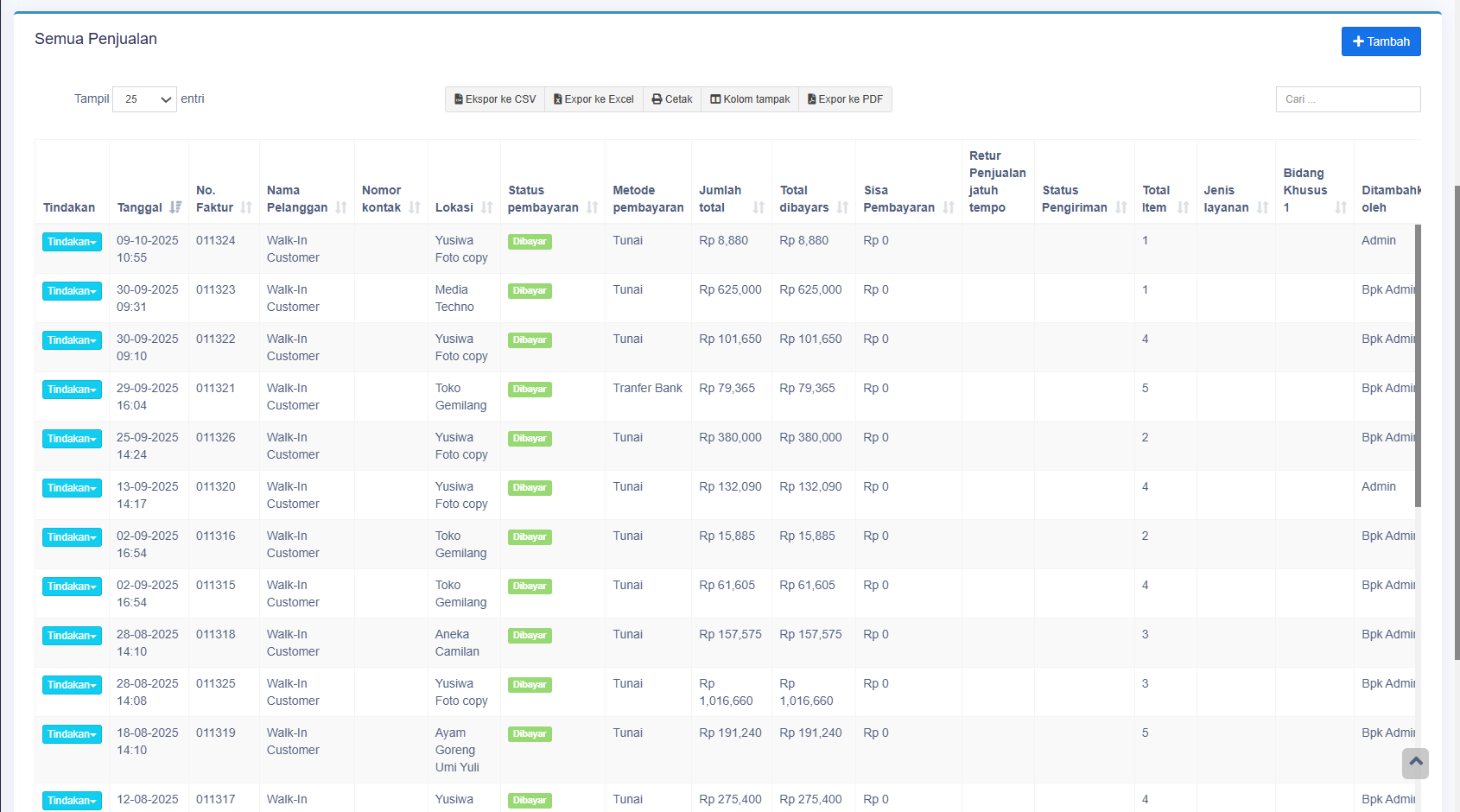1460x812 pixels.
Task: Open Tindakan dropdown for invoice 011324
Action: coord(72,242)
